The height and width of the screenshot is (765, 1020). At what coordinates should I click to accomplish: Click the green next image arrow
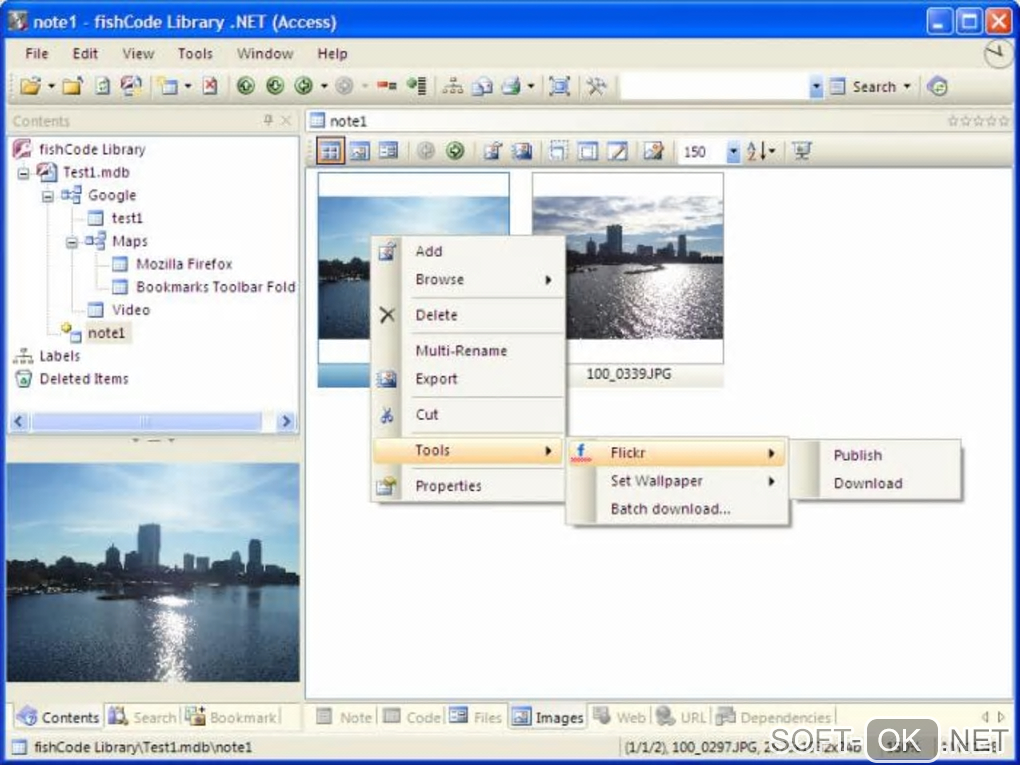pyautogui.click(x=455, y=151)
